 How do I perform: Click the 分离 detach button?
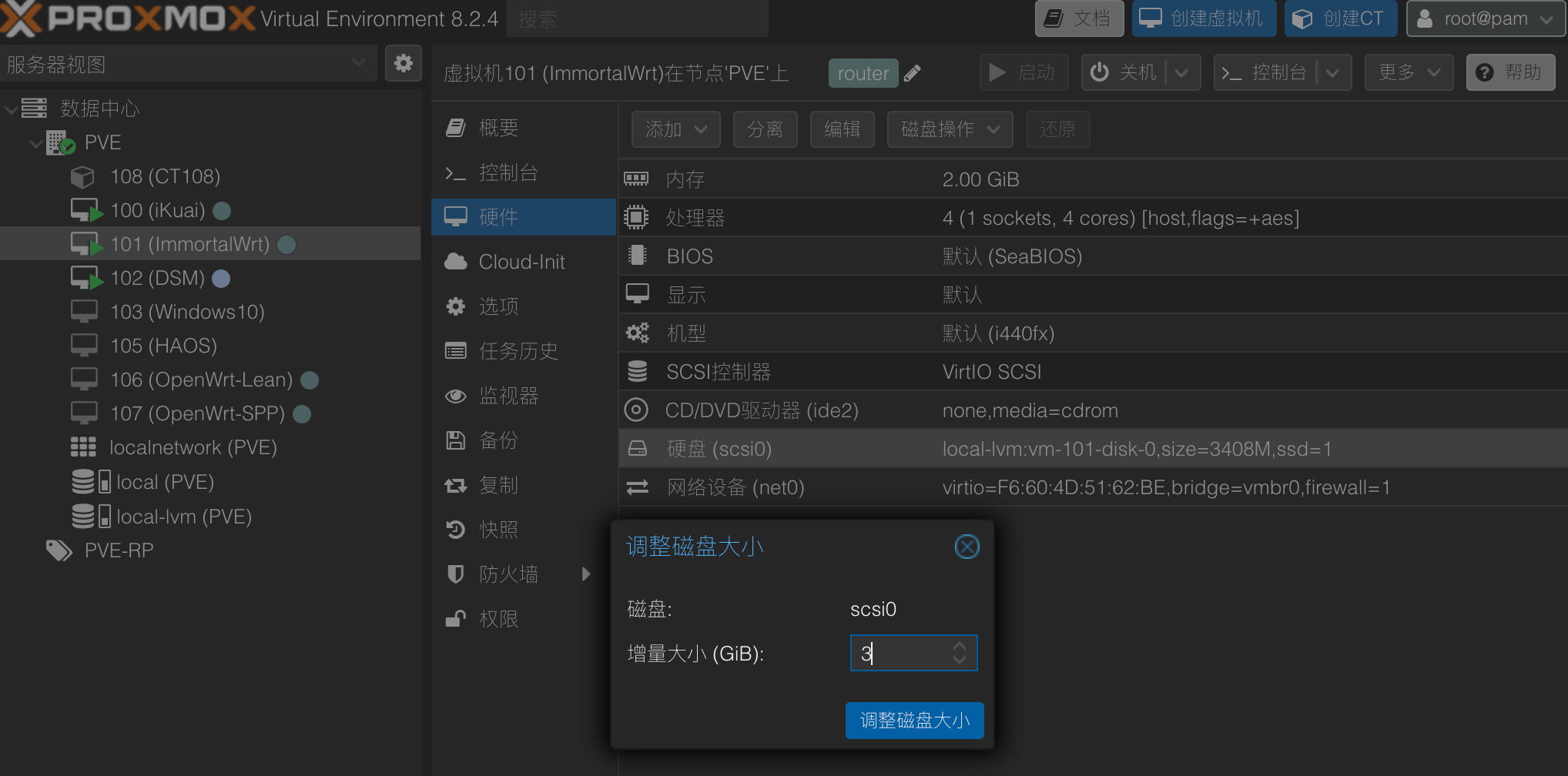[x=765, y=129]
